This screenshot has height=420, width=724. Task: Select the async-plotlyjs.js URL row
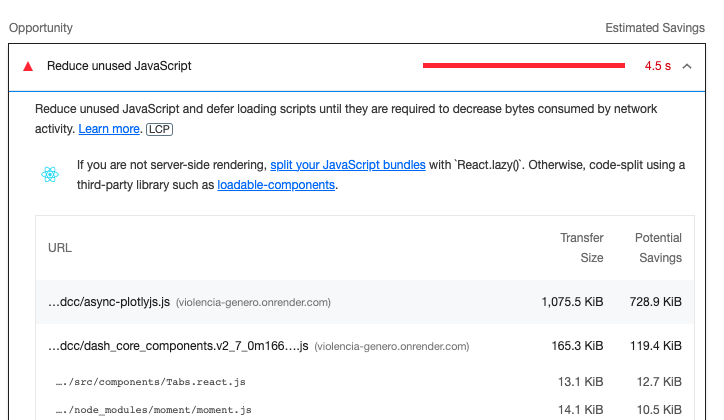coord(365,302)
